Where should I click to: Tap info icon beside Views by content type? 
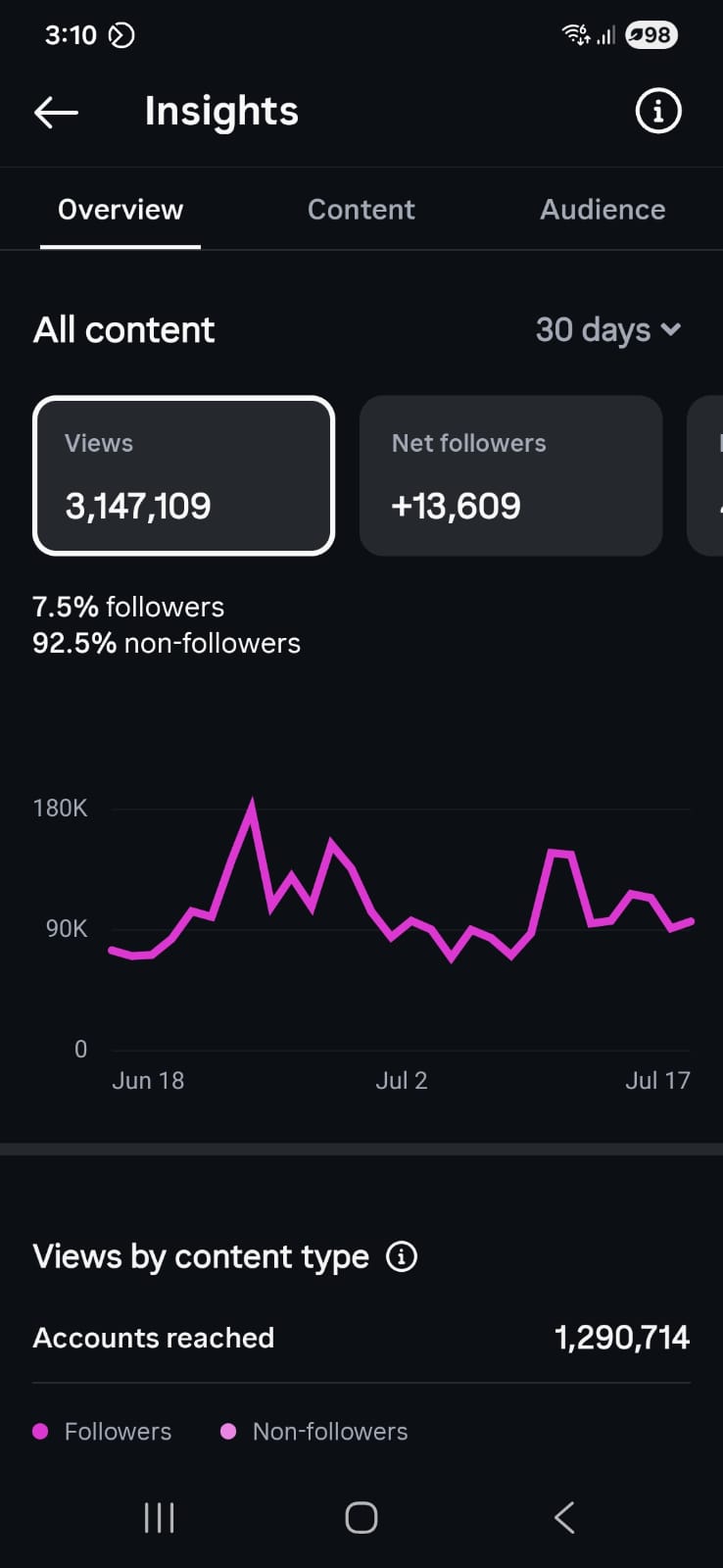pyautogui.click(x=402, y=1256)
